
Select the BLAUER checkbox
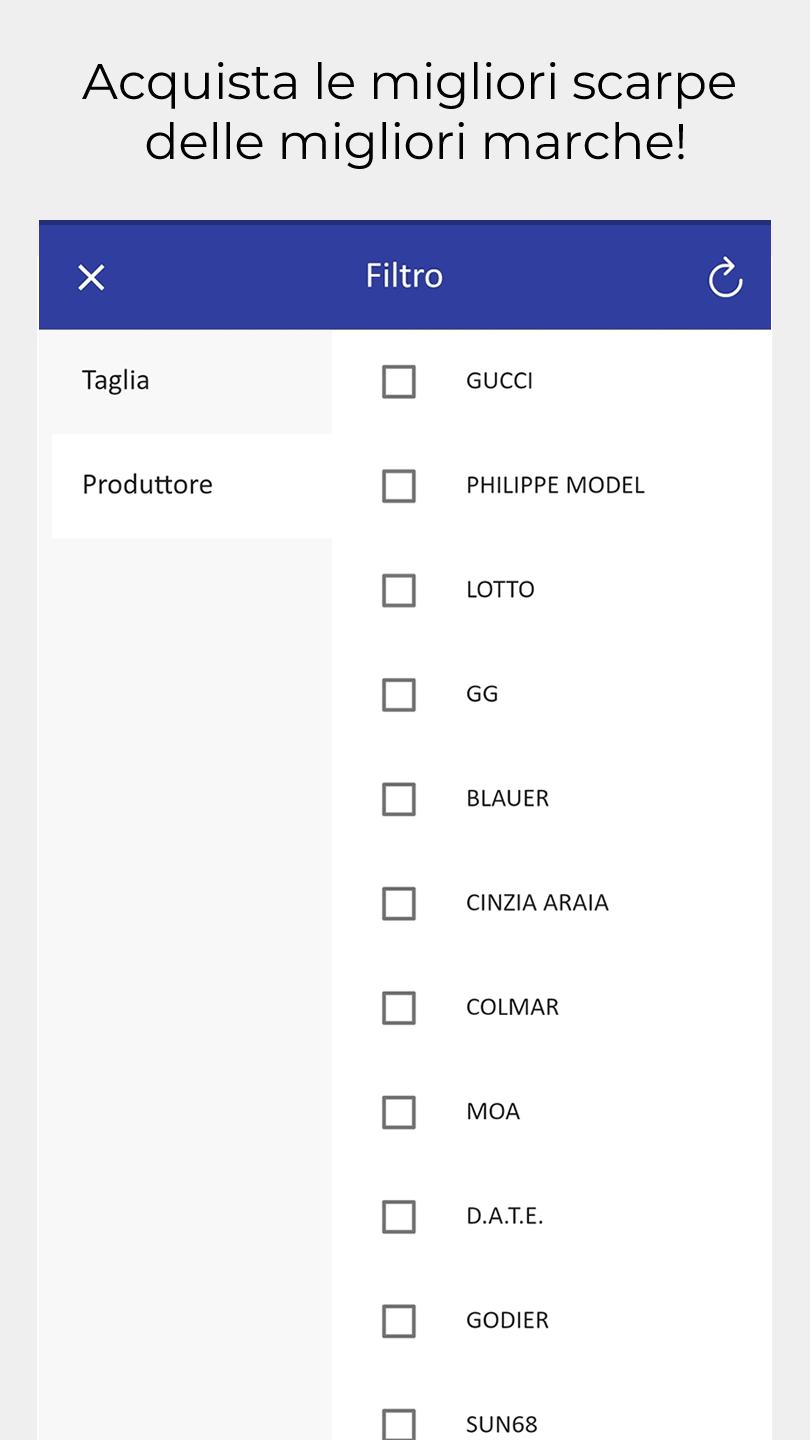point(399,799)
